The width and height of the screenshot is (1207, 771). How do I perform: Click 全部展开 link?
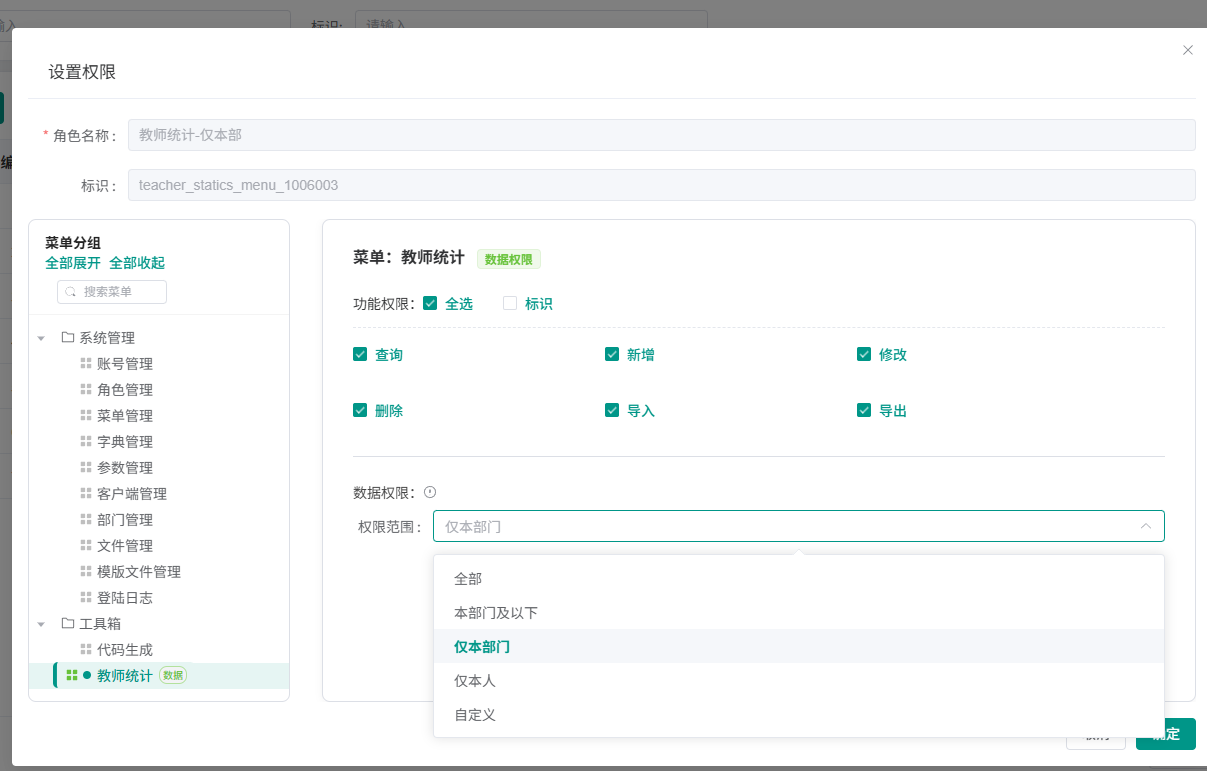click(x=73, y=263)
